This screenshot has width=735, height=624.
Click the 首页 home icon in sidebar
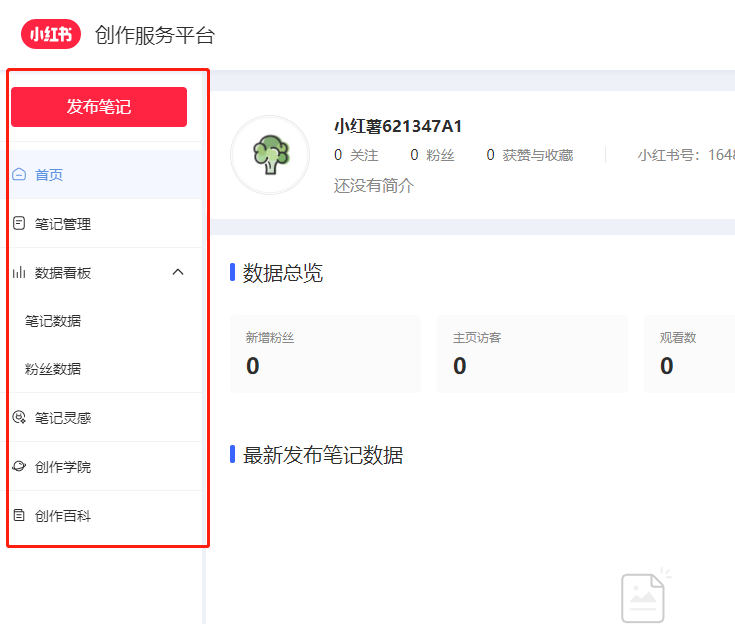click(x=19, y=175)
